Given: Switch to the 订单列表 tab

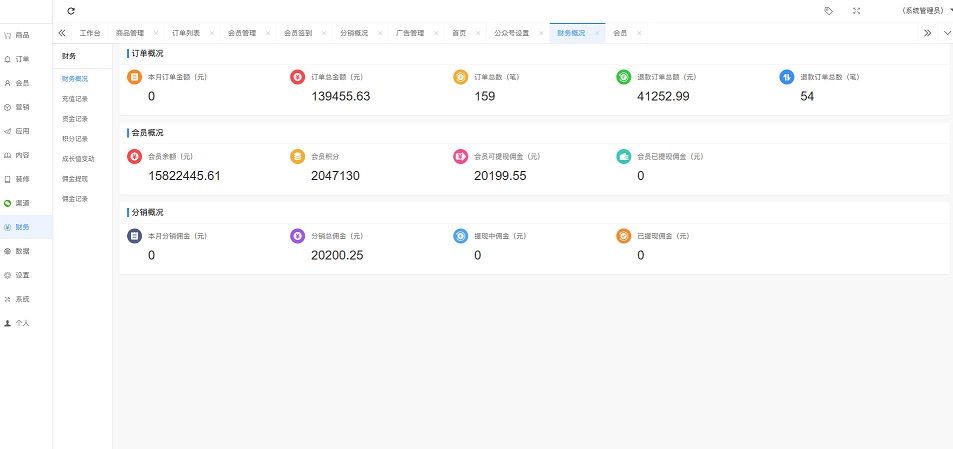Looking at the screenshot, I should pos(185,33).
